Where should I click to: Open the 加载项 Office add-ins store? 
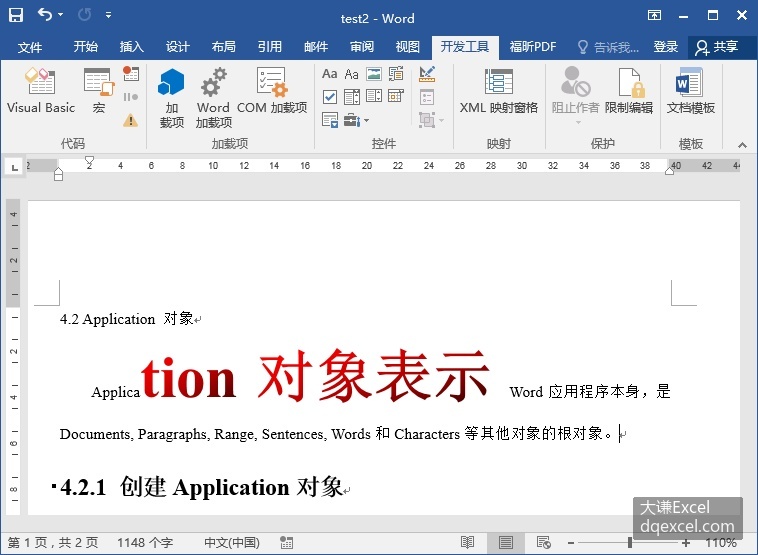click(172, 98)
